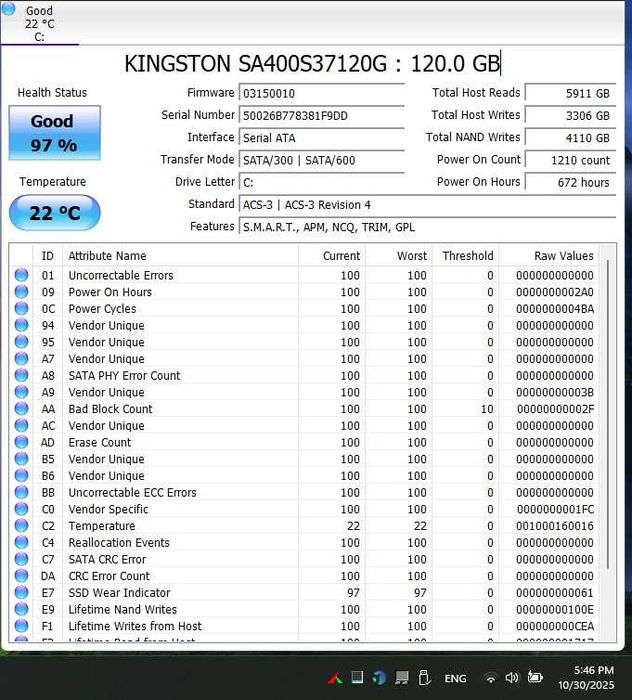Select the raw value 00000000003B
632x700 pixels.
[555, 392]
